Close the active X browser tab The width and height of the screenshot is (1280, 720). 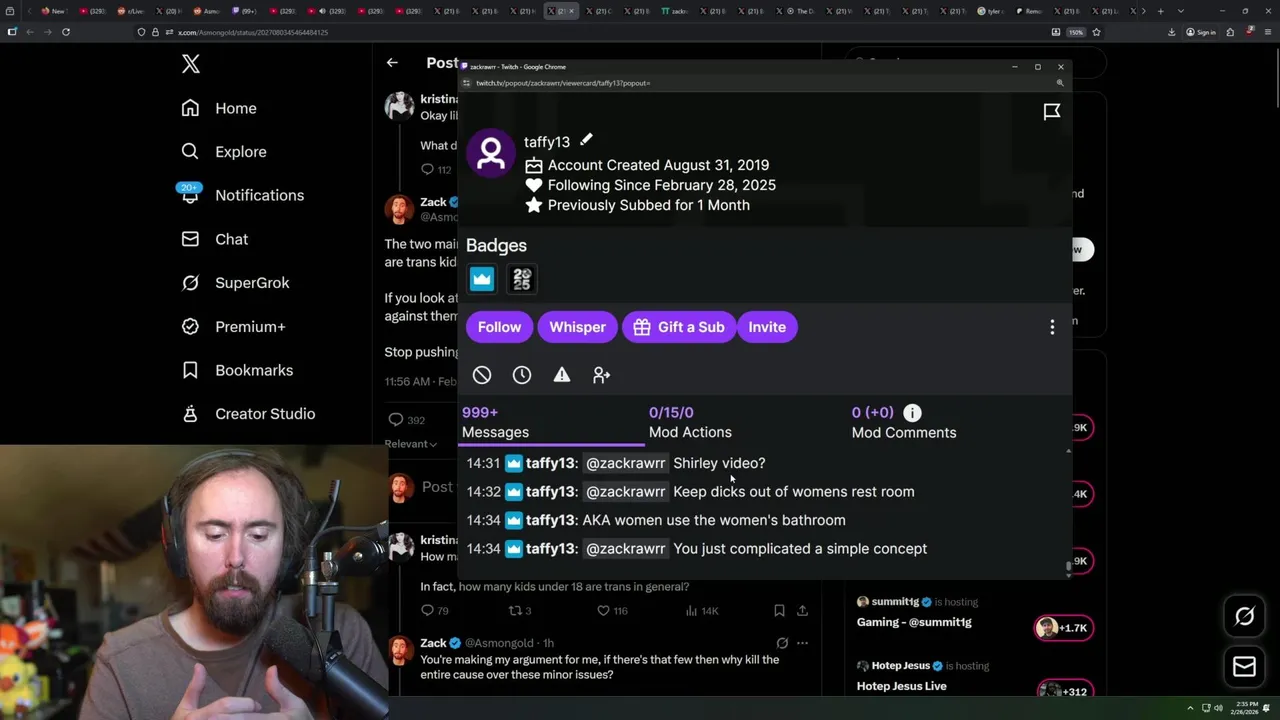tap(573, 11)
